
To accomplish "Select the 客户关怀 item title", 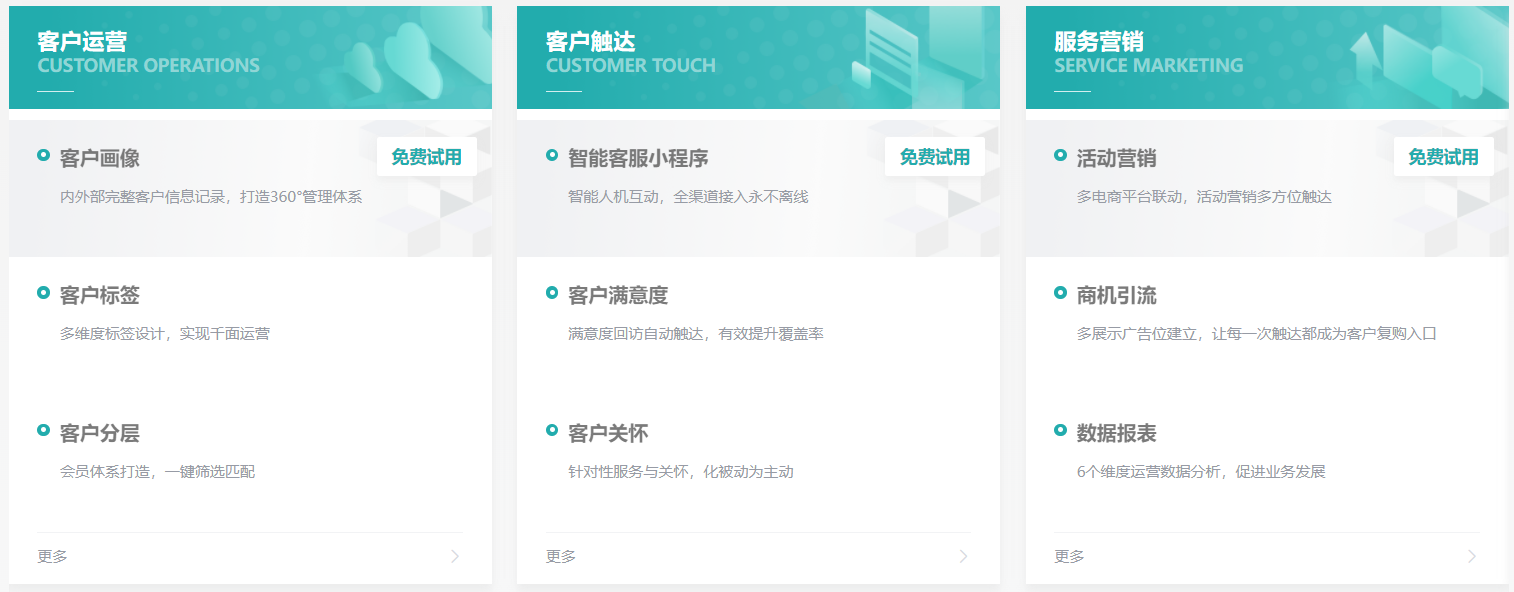I will (608, 433).
